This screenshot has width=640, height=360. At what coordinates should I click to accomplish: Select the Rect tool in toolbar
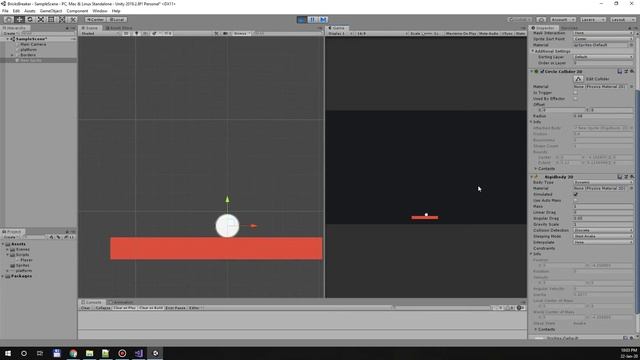tap(51, 19)
